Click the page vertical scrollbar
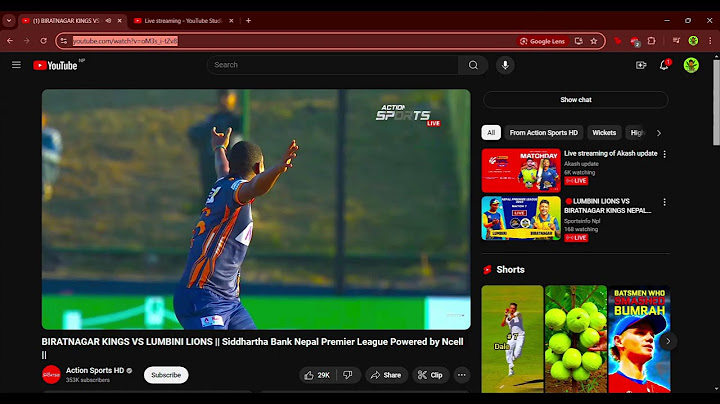The width and height of the screenshot is (720, 404). (716, 102)
